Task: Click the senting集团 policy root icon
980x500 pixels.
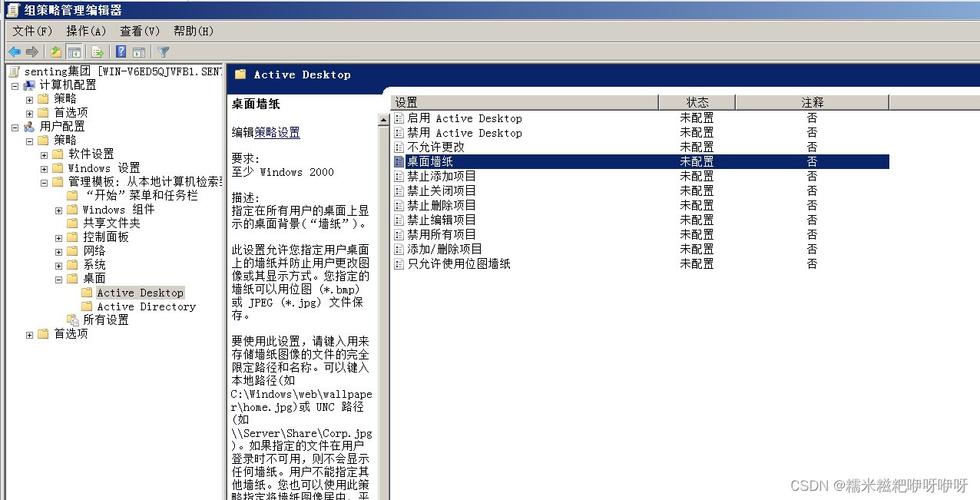Action: pos(15,71)
